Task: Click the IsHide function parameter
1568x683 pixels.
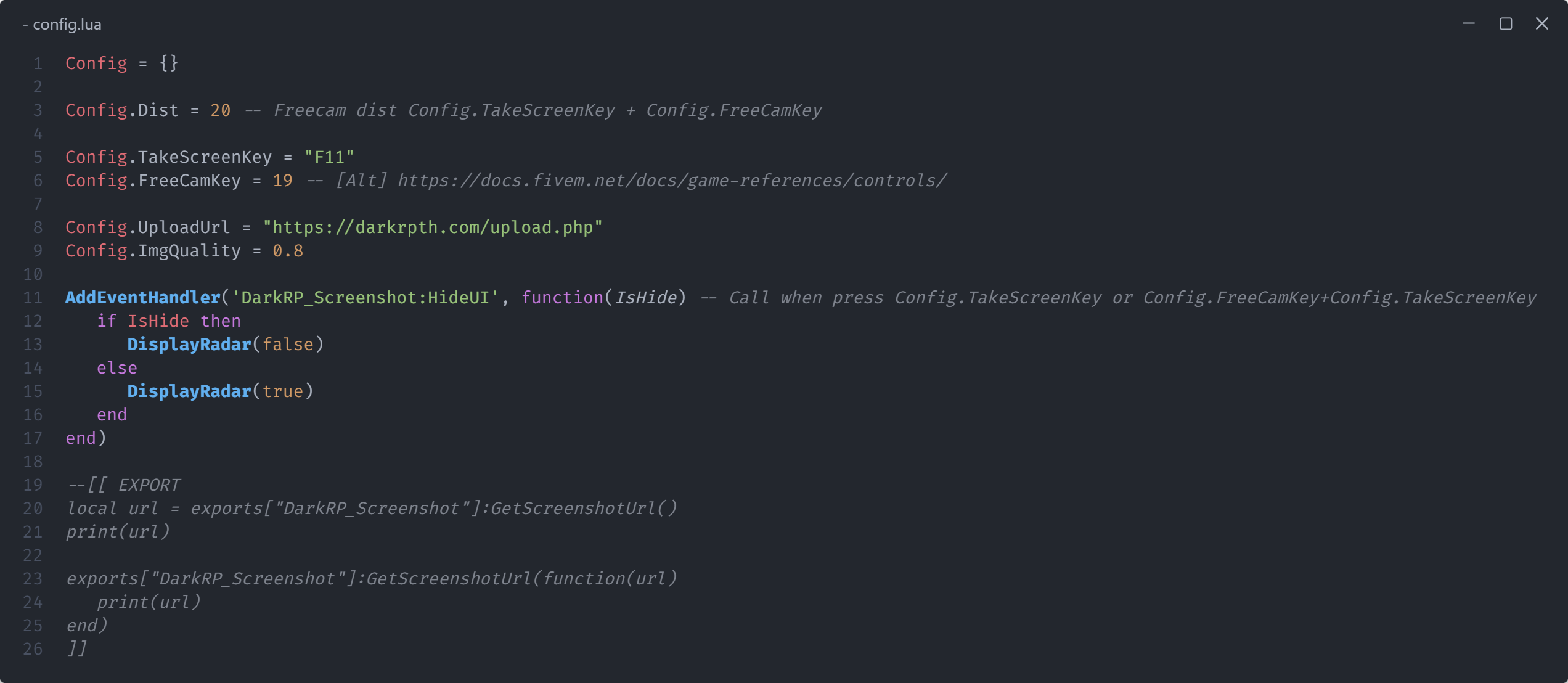Action: click(x=646, y=298)
